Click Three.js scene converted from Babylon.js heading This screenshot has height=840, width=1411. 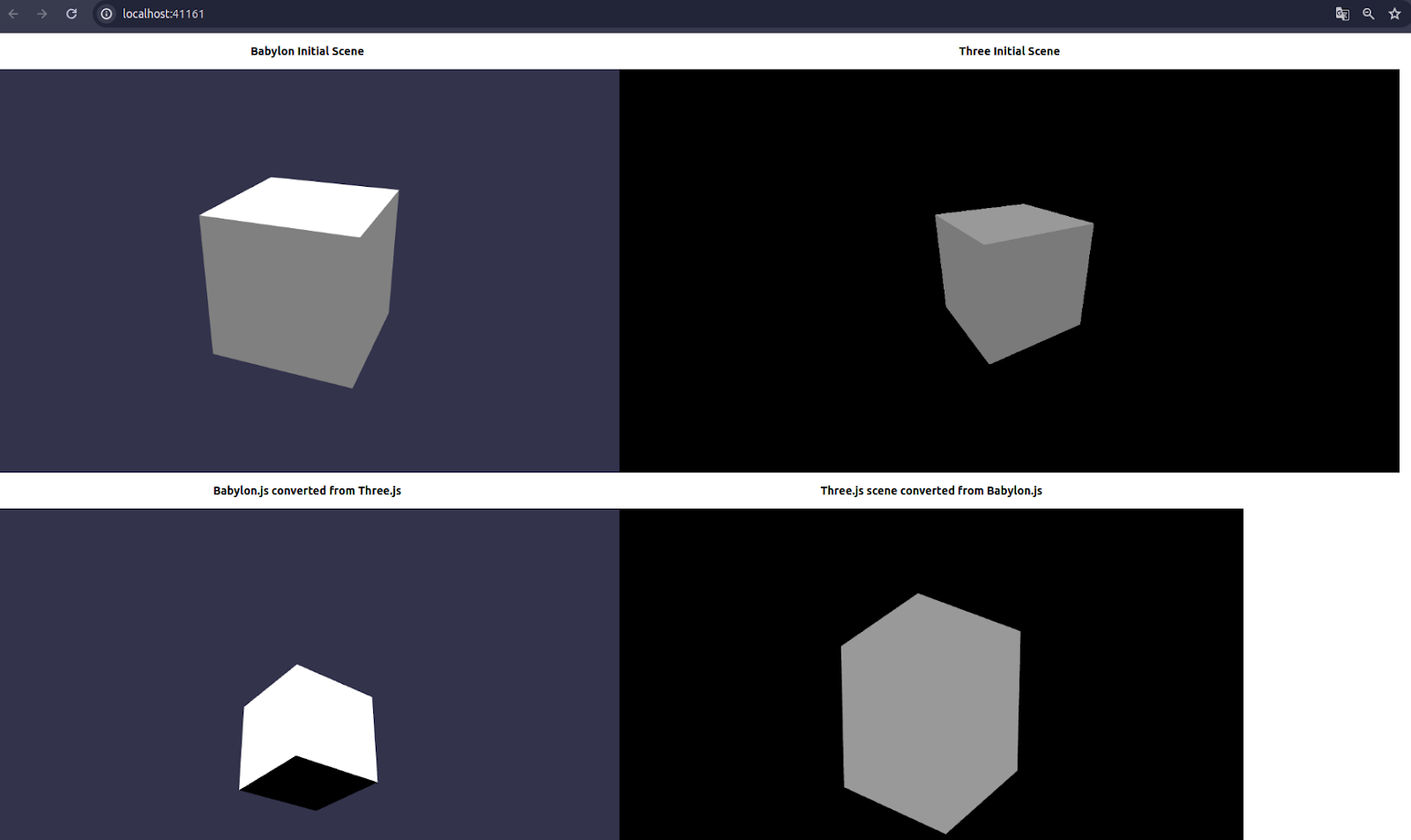pyautogui.click(x=931, y=491)
